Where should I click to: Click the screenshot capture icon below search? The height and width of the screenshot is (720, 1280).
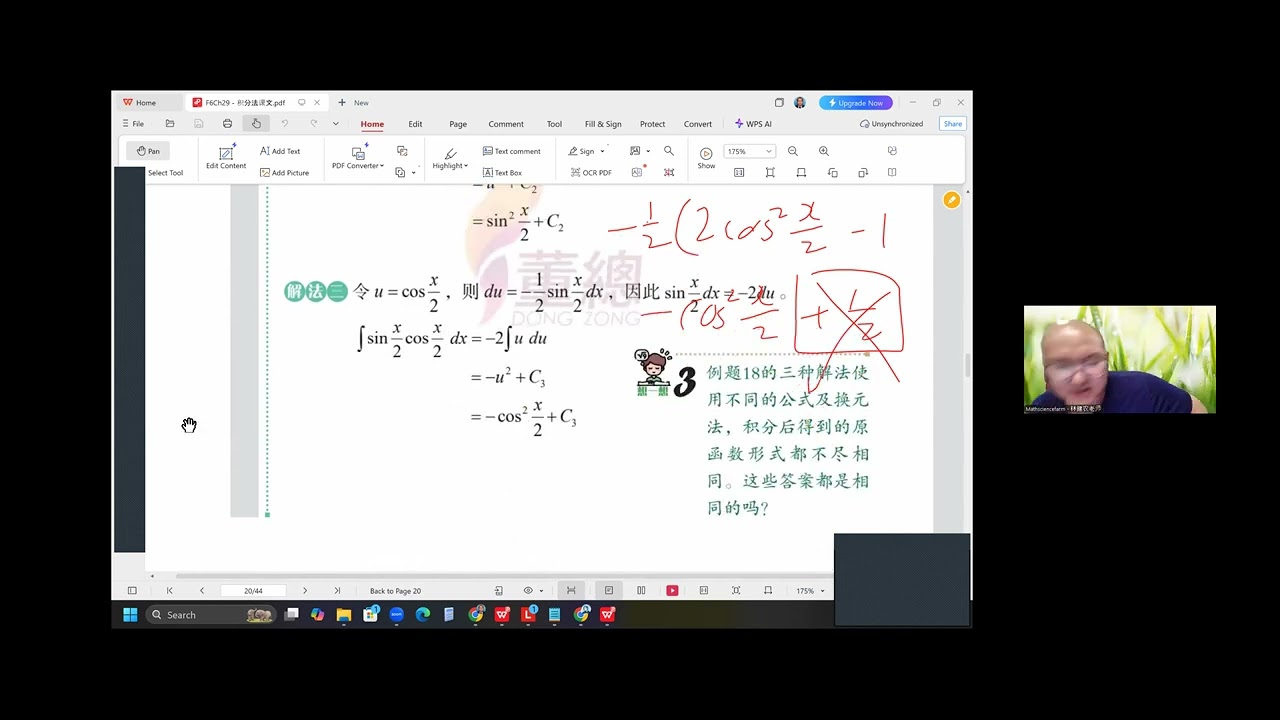click(669, 173)
